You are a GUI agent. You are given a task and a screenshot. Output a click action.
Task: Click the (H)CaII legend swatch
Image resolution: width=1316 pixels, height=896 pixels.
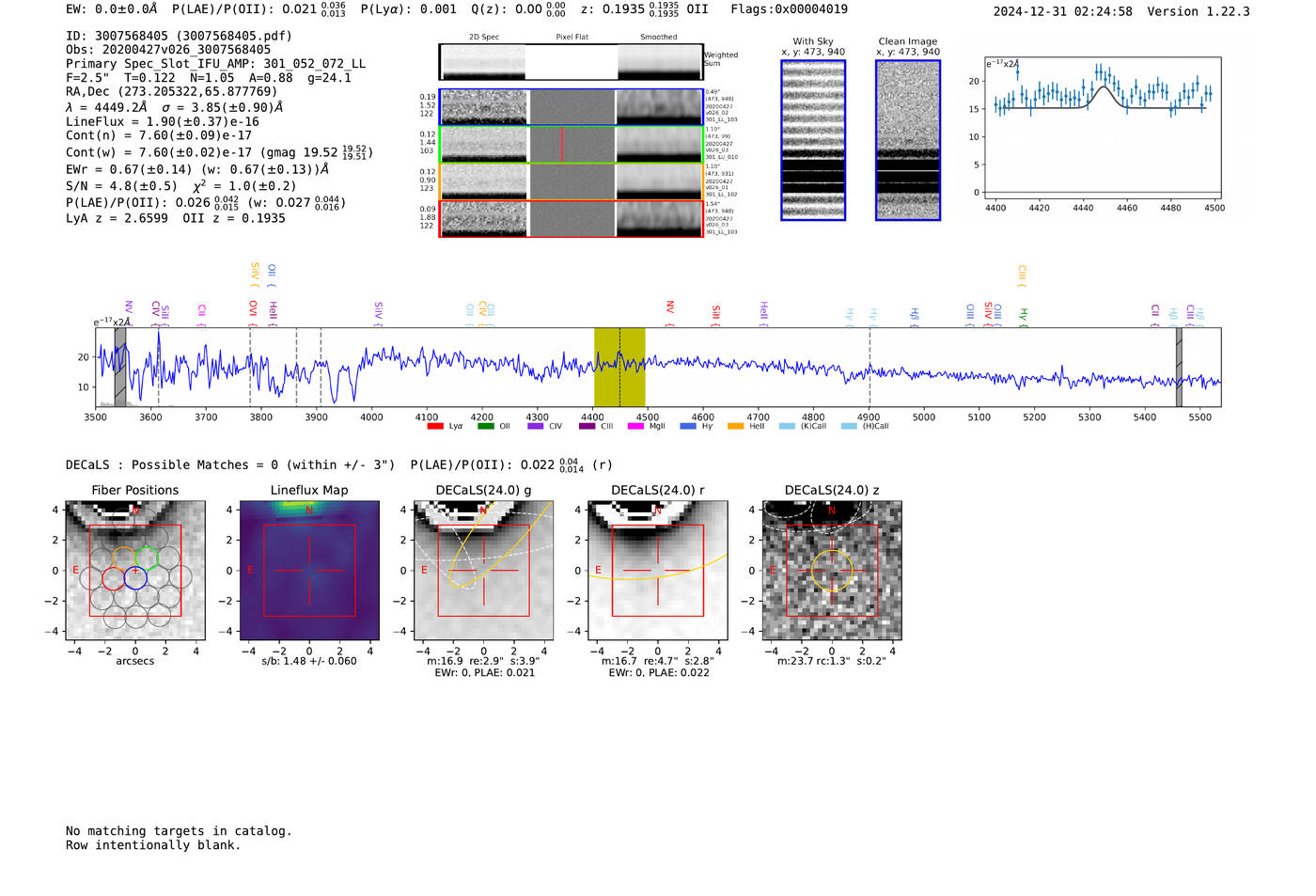tap(849, 426)
